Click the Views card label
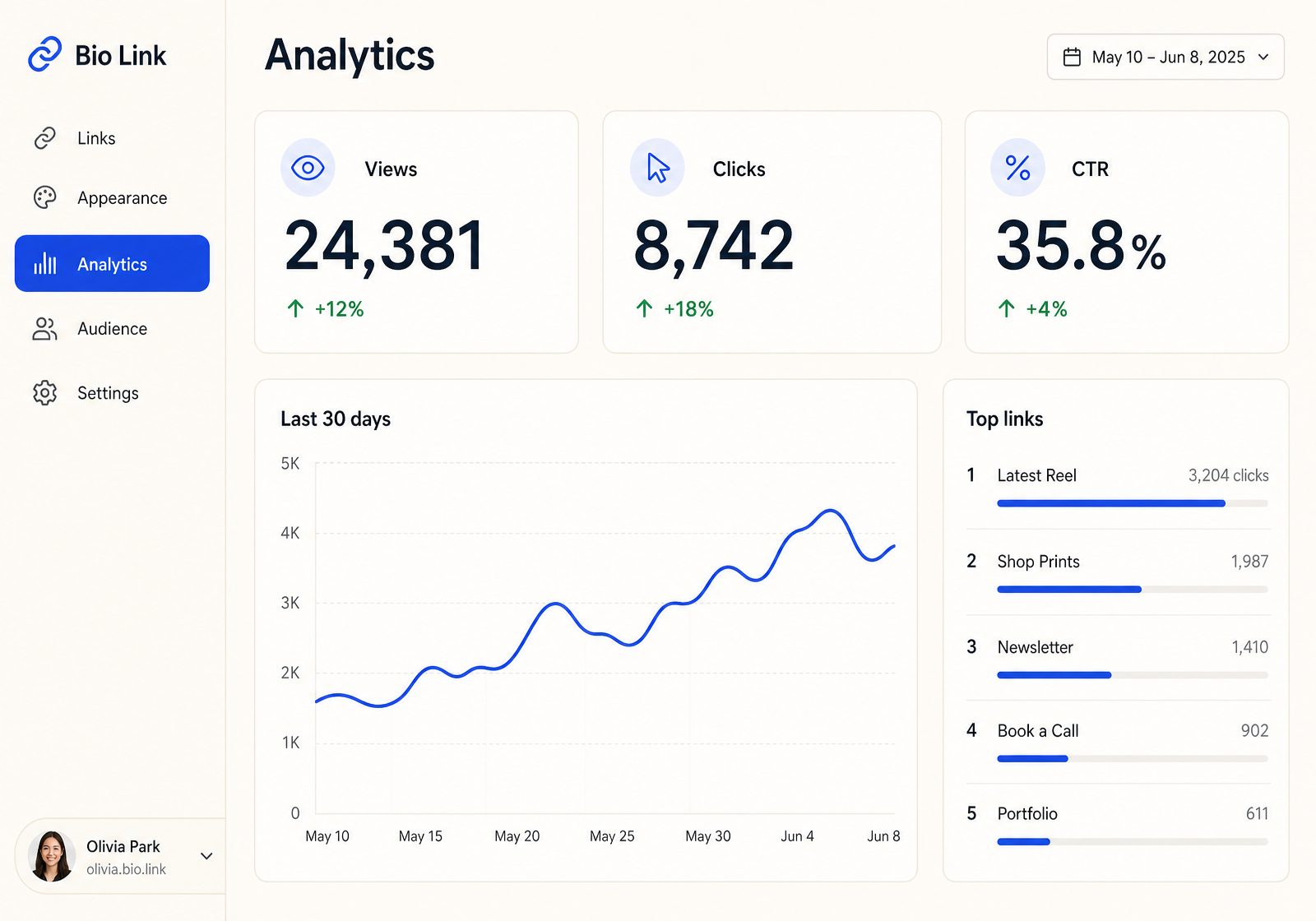Viewport: 1316px width, 921px height. 391,169
